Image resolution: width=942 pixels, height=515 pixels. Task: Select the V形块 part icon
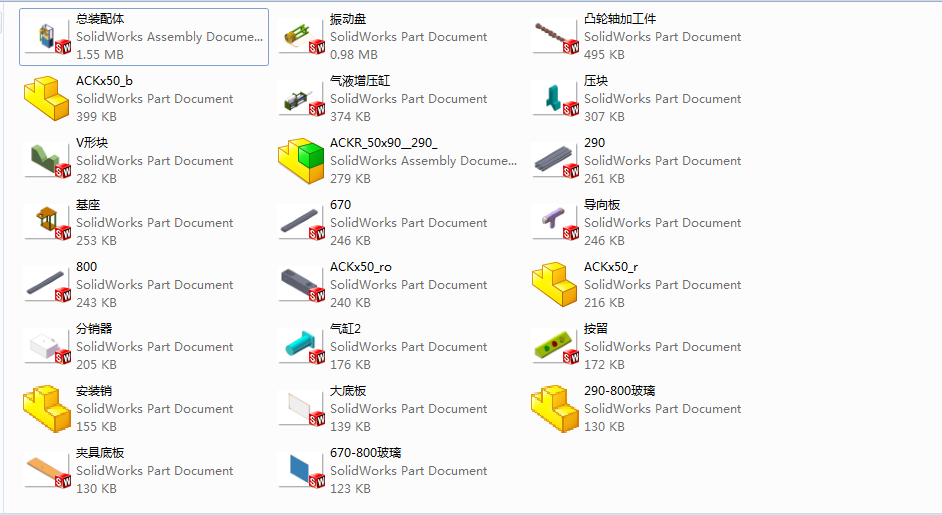[47, 161]
